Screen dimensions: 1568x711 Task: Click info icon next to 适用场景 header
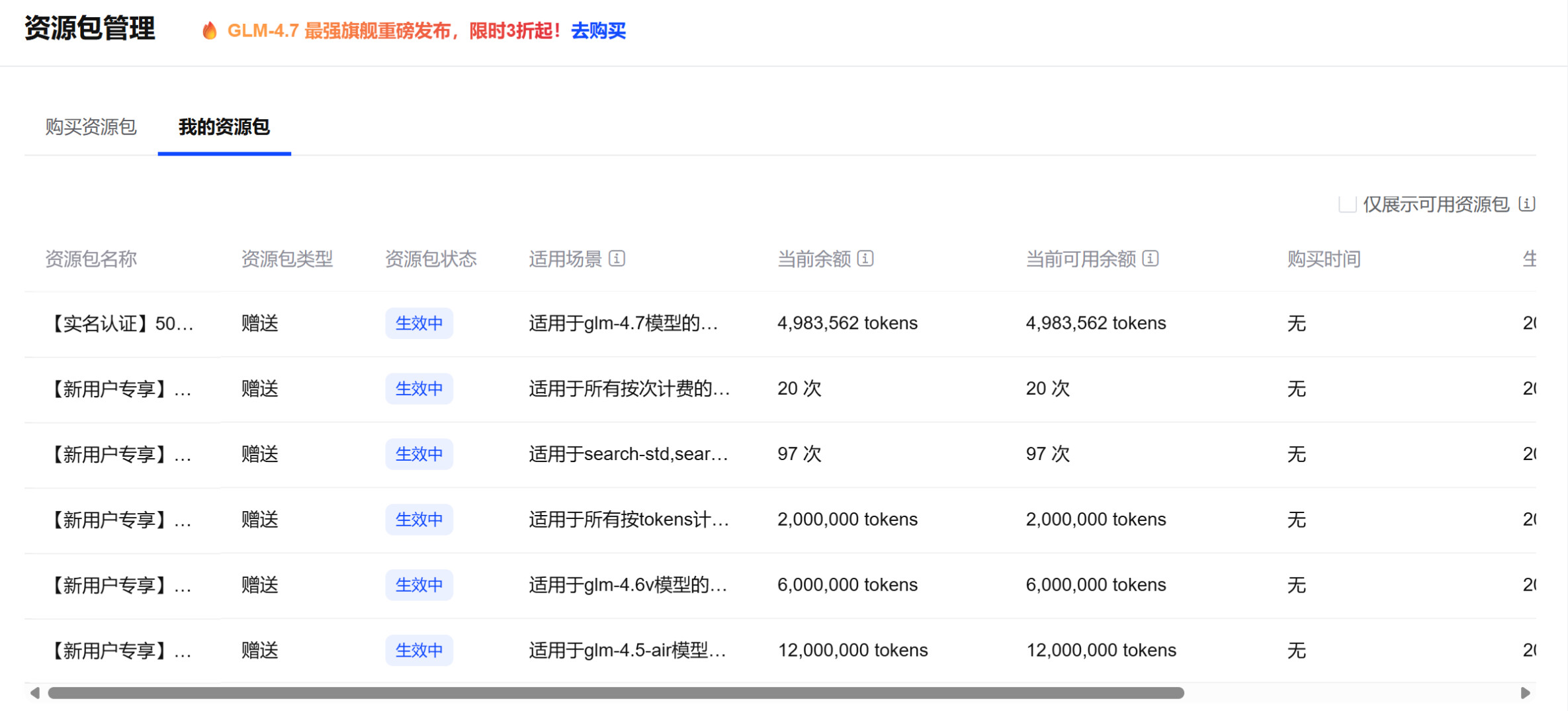[x=617, y=258]
